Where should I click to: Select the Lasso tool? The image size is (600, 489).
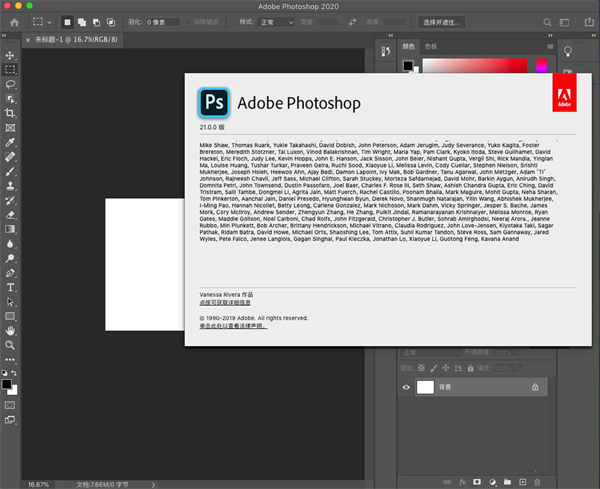(x=10, y=84)
